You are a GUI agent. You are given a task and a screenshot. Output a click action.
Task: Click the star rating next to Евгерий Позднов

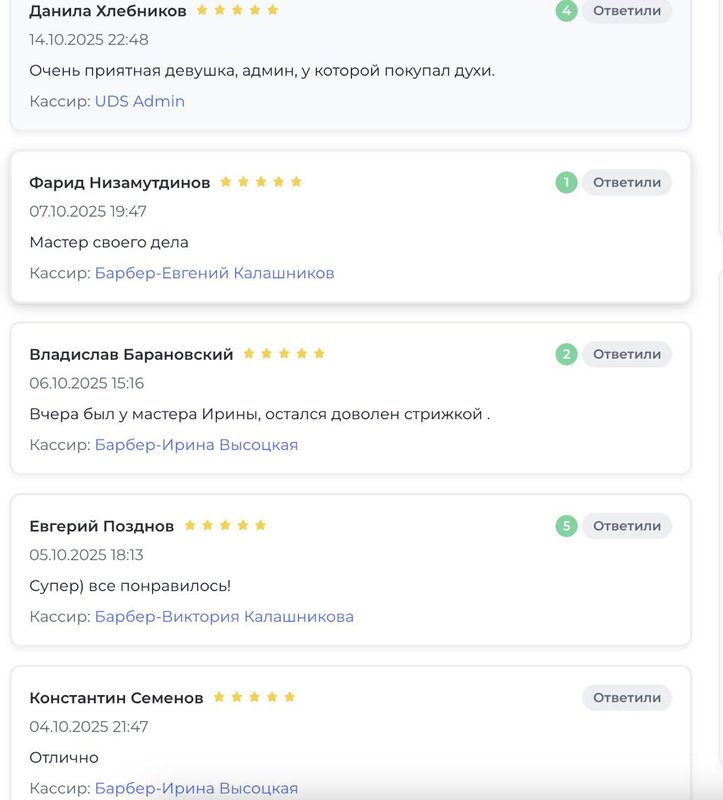(225, 525)
